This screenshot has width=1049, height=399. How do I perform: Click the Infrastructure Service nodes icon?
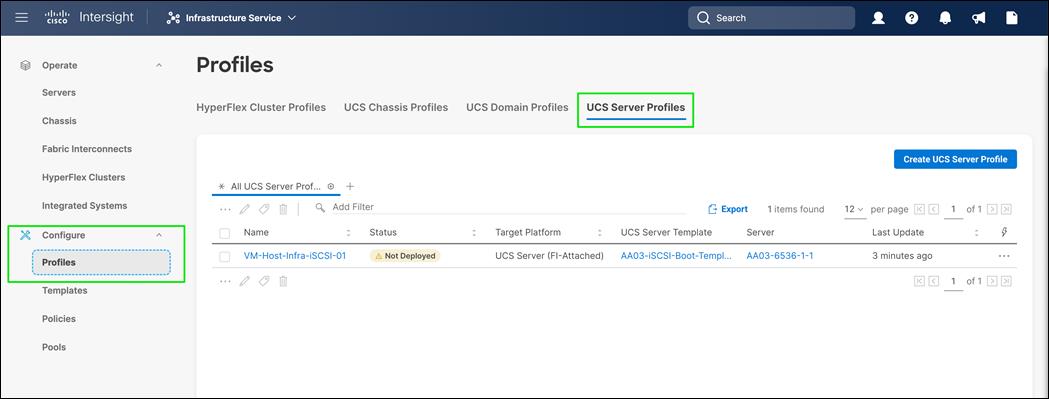click(x=173, y=18)
